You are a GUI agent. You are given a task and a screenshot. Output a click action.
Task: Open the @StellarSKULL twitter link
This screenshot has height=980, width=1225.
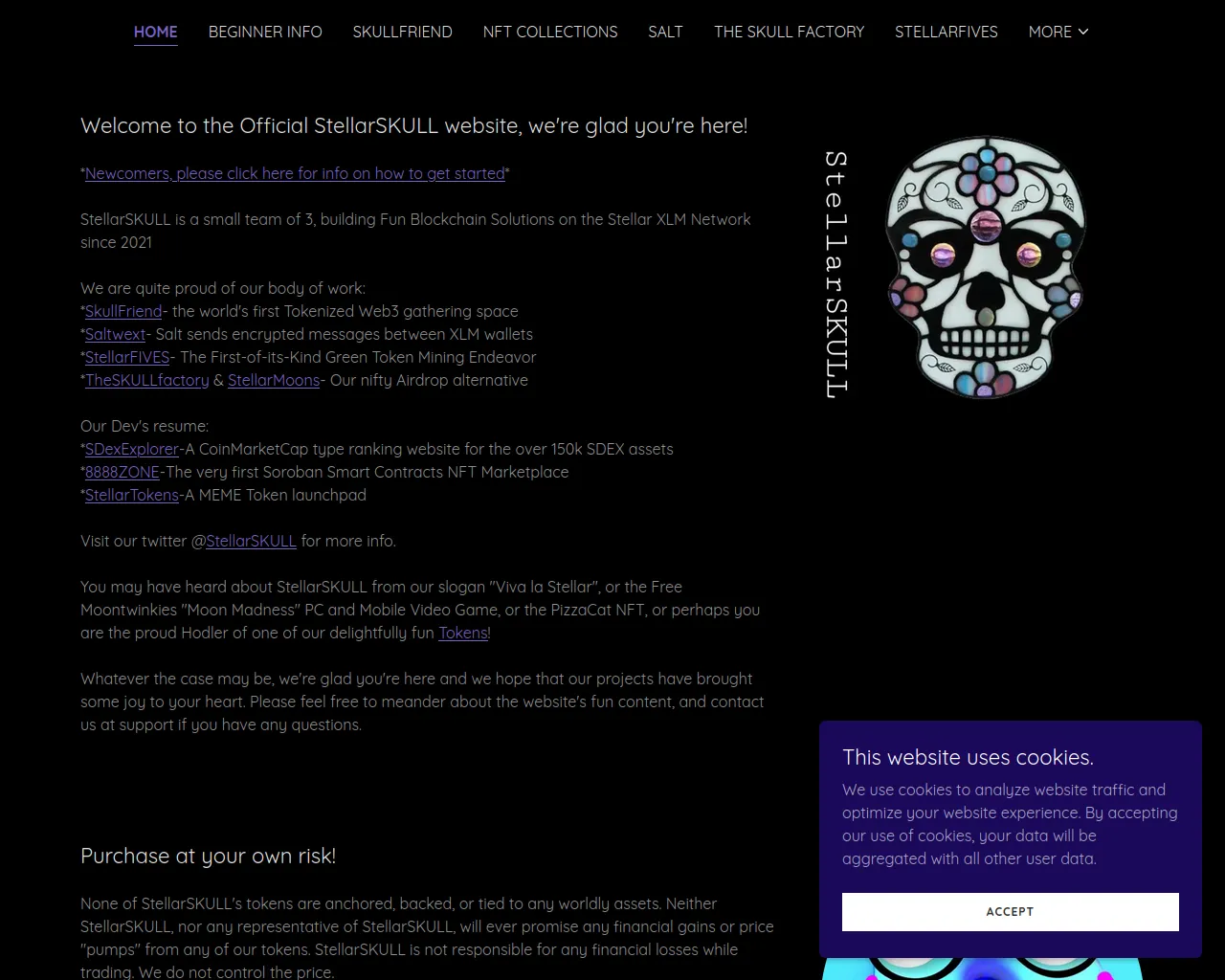click(x=251, y=541)
